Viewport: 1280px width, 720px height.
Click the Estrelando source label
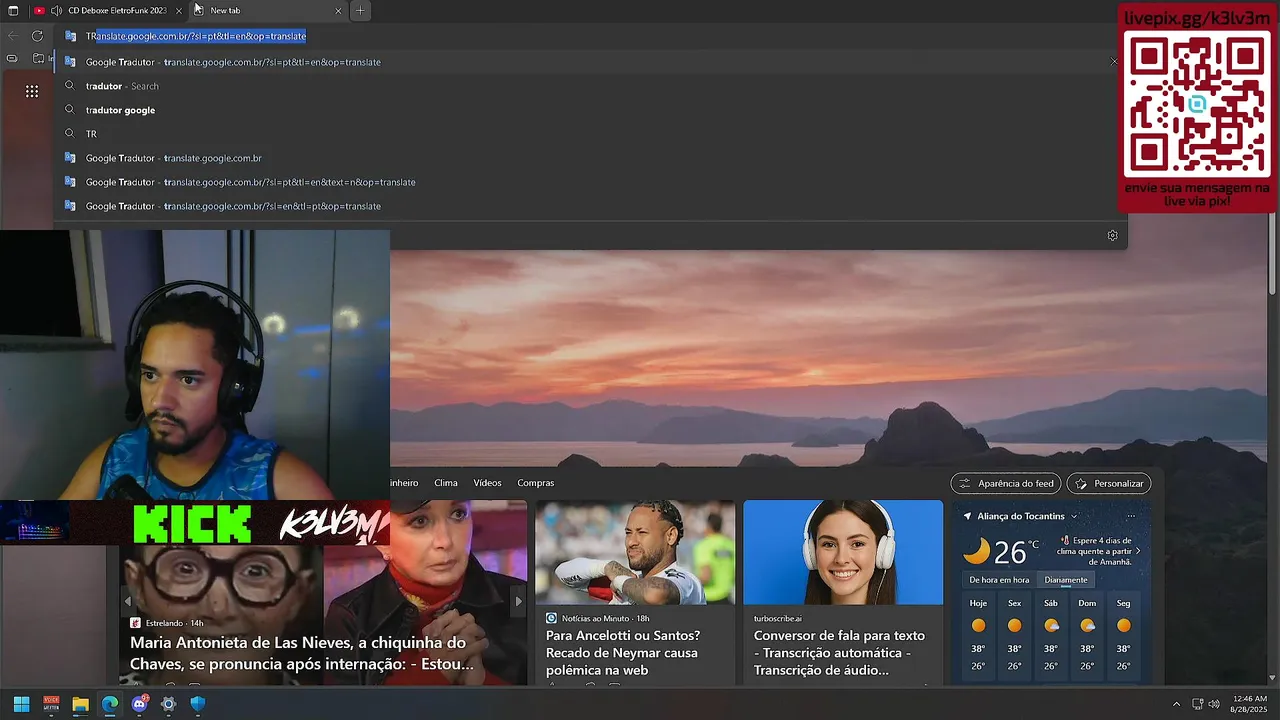[x=166, y=623]
